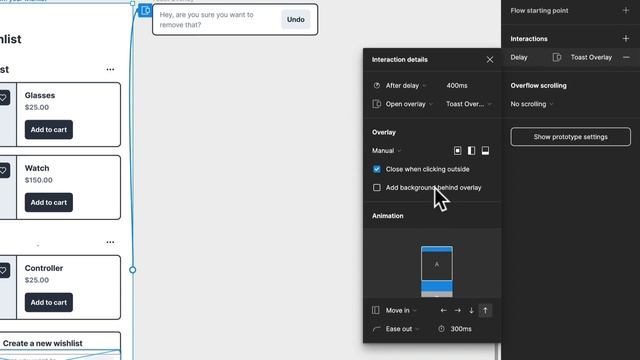Click Show prototype settings button
The width and height of the screenshot is (640, 360).
(571, 137)
